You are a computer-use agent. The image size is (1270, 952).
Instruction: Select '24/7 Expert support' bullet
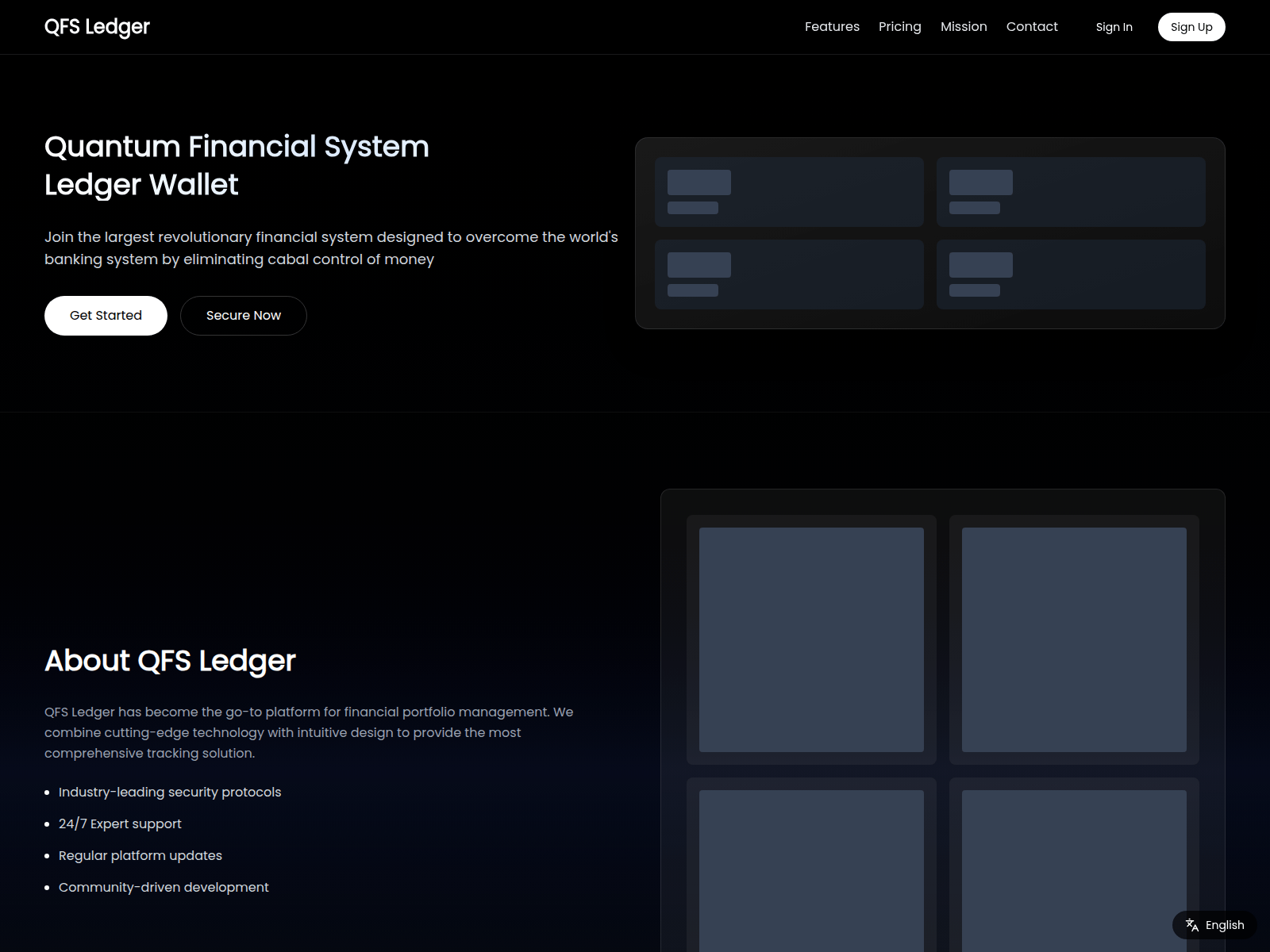(x=120, y=823)
